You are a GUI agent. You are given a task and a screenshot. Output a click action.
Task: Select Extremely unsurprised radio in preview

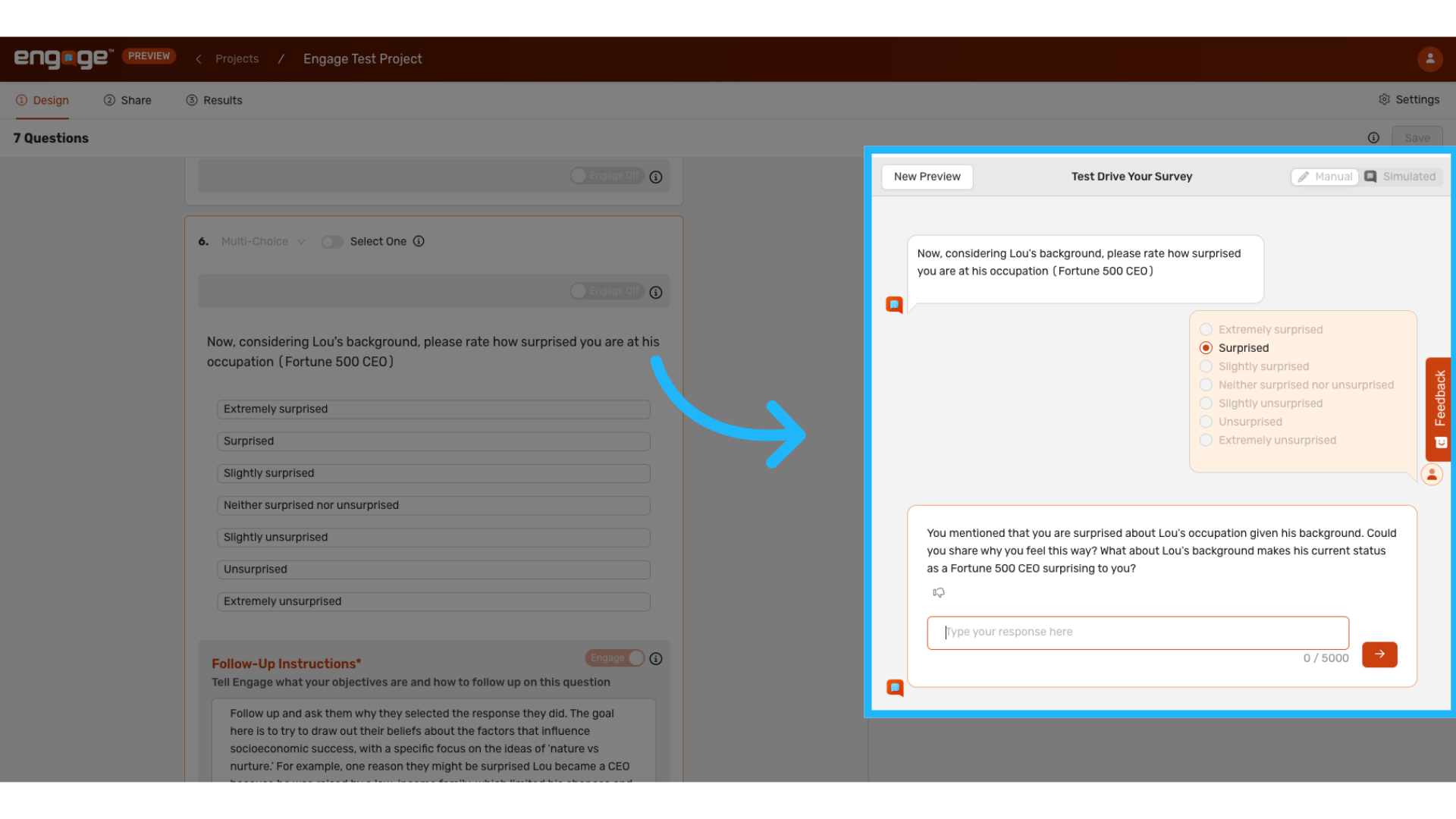click(x=1206, y=440)
